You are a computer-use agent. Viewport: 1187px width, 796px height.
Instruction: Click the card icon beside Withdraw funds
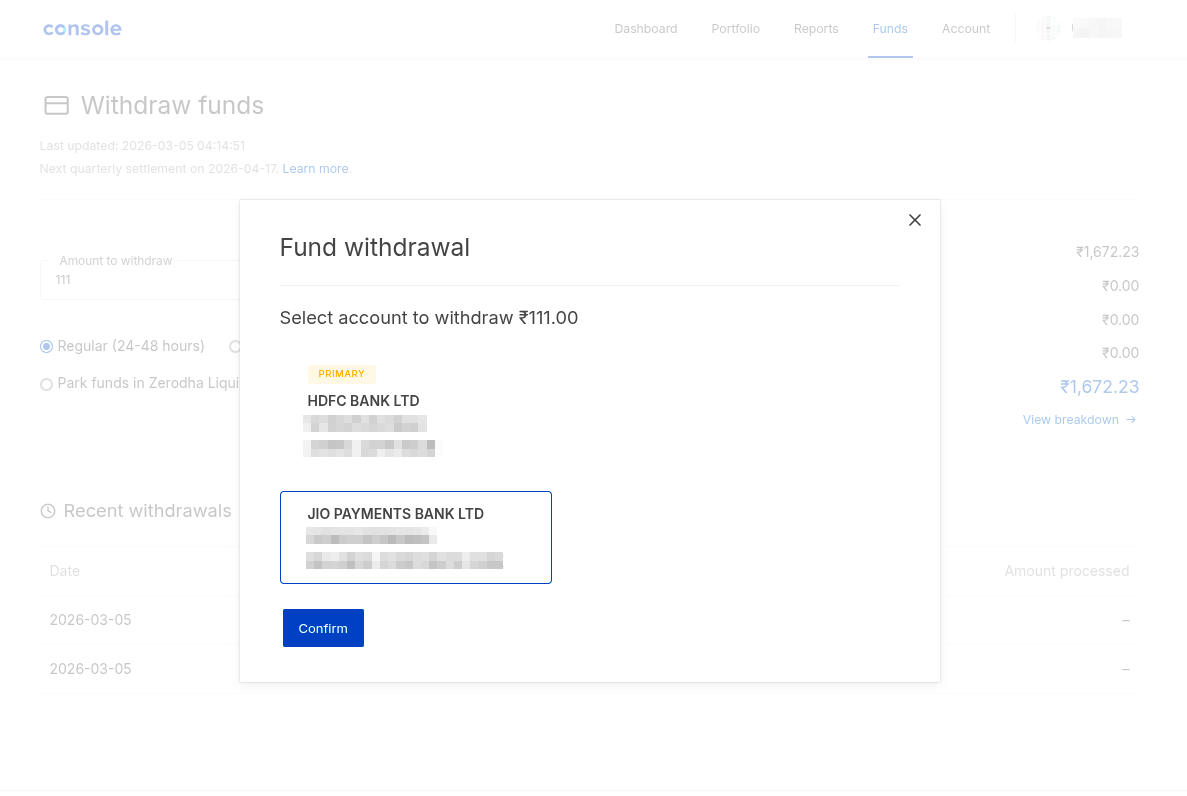click(57, 106)
